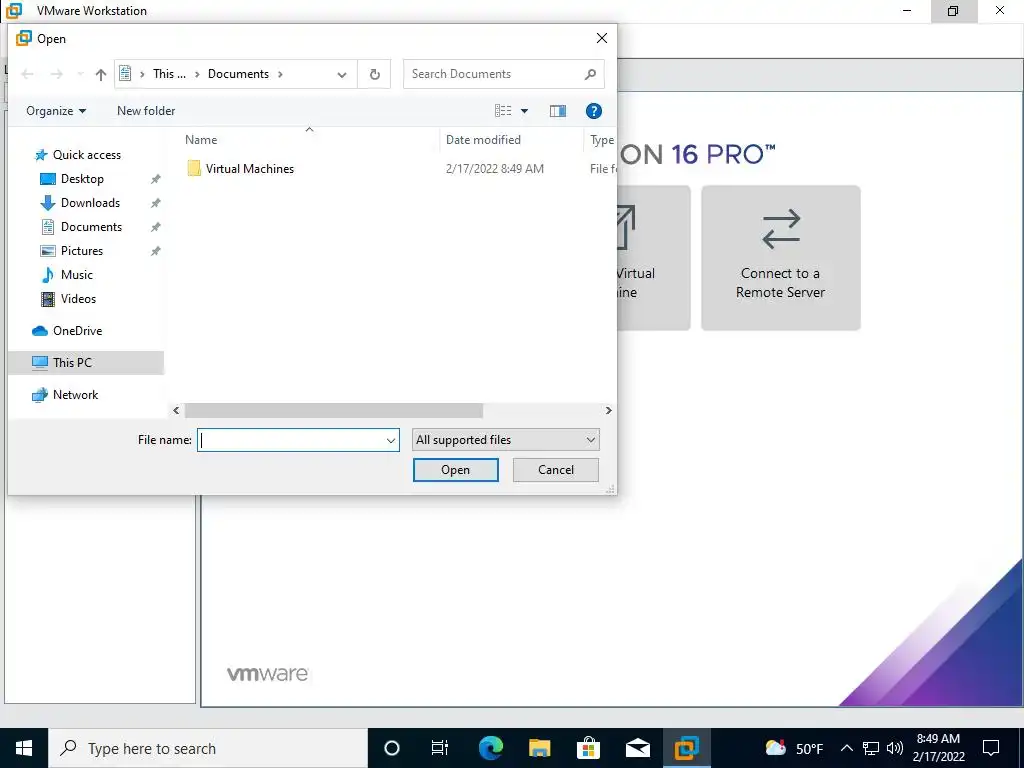Screen dimensions: 1024x768
Task: Change view layout icon
Action: [503, 111]
